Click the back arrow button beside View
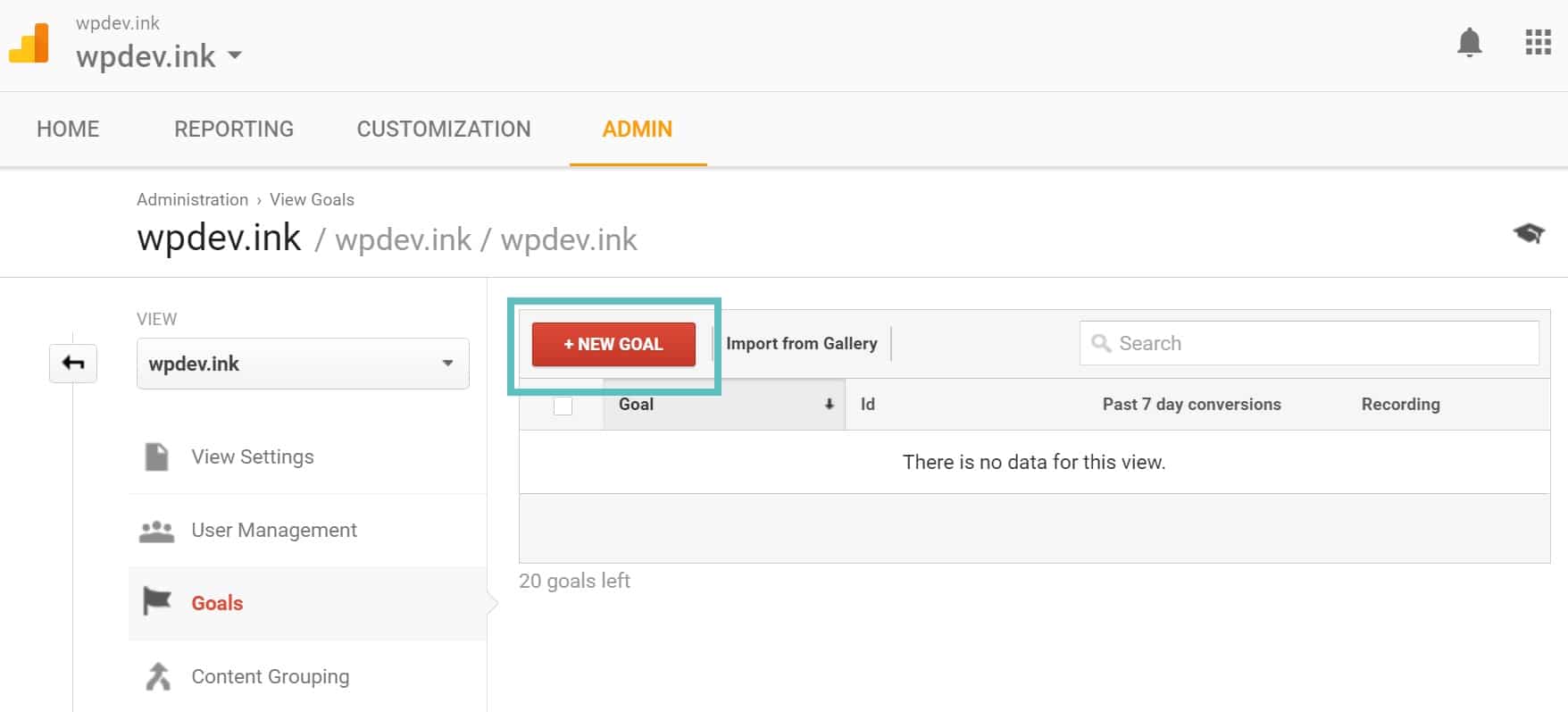This screenshot has width=1568, height=712. (73, 363)
